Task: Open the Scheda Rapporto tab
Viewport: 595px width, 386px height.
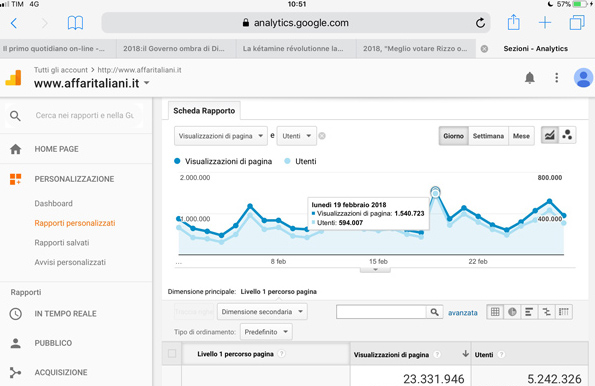Action: (204, 111)
